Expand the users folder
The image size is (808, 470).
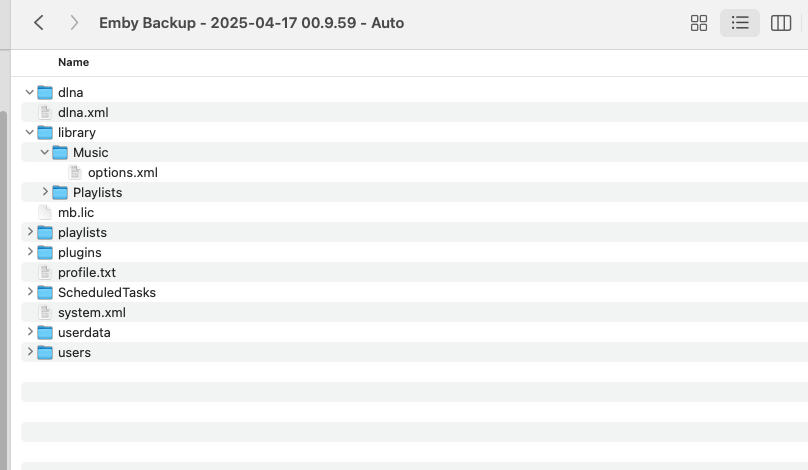(x=30, y=352)
